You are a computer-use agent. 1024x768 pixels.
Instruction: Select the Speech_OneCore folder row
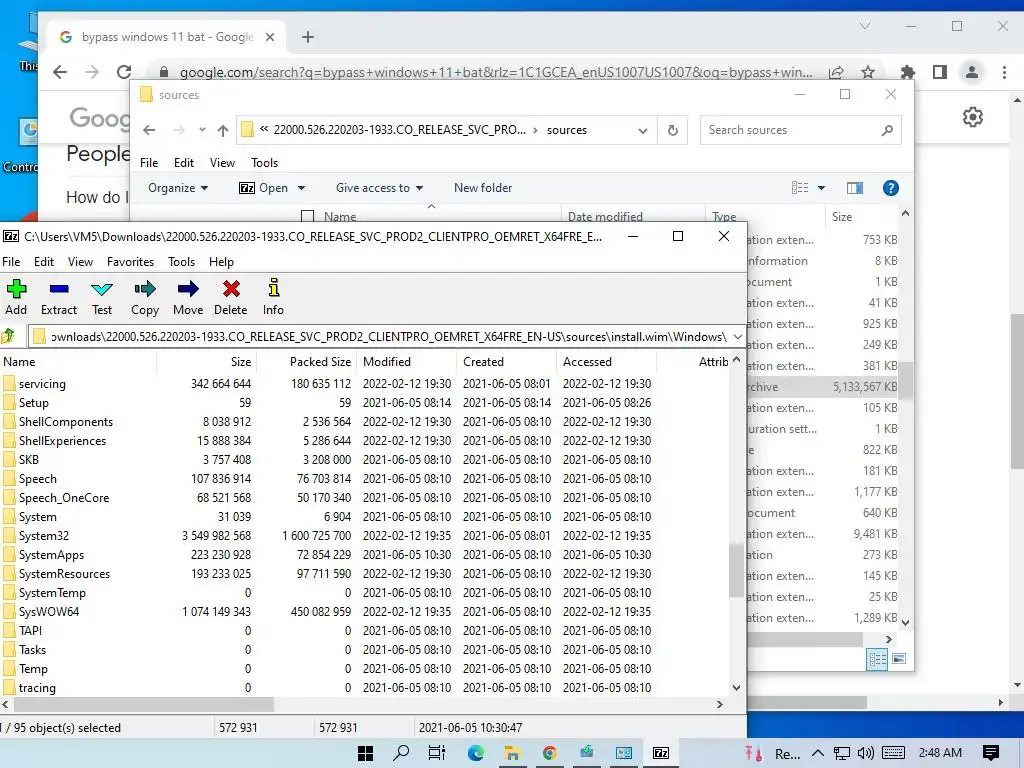coord(364,498)
